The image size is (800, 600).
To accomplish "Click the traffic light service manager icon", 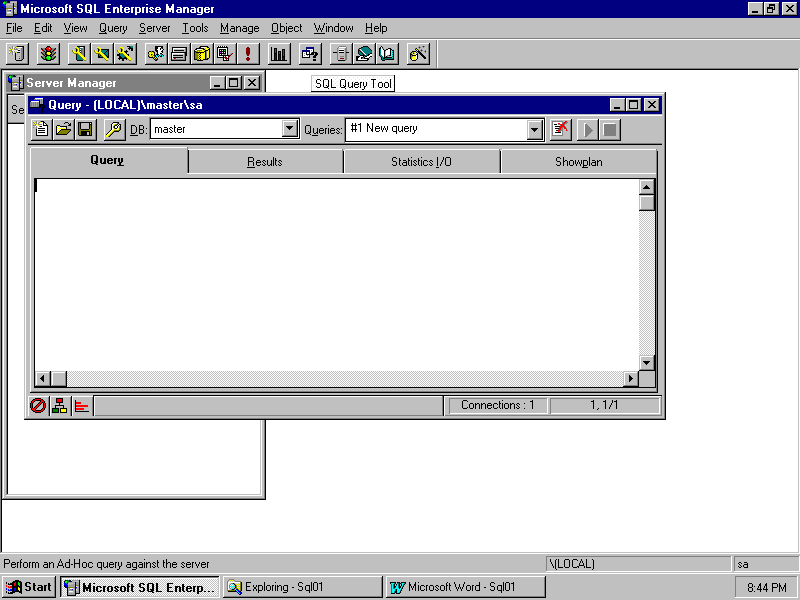I will (x=48, y=54).
